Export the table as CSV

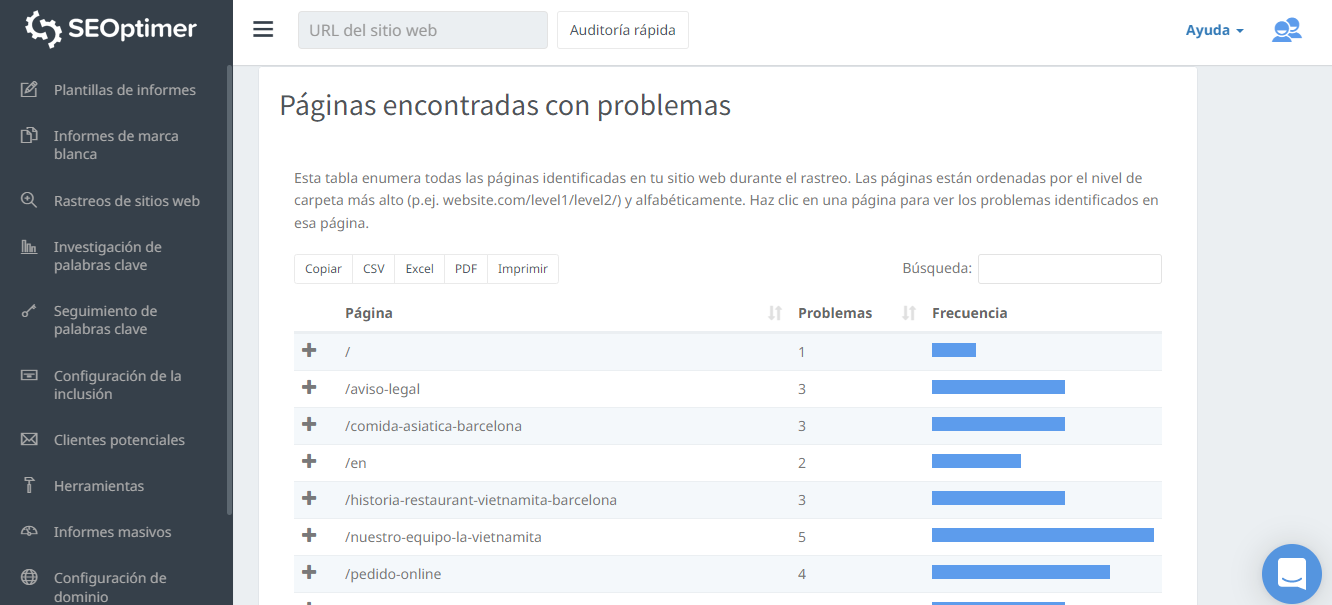(x=374, y=269)
